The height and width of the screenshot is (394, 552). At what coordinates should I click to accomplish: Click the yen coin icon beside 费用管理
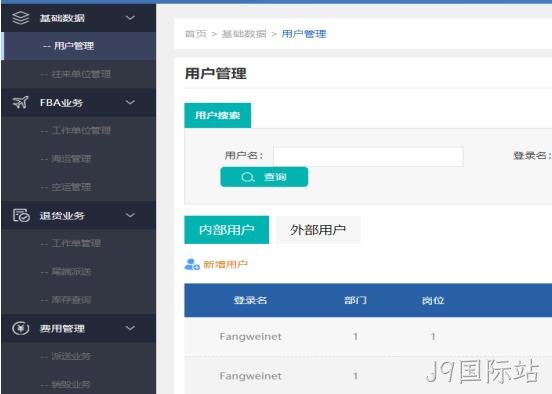pos(20,328)
